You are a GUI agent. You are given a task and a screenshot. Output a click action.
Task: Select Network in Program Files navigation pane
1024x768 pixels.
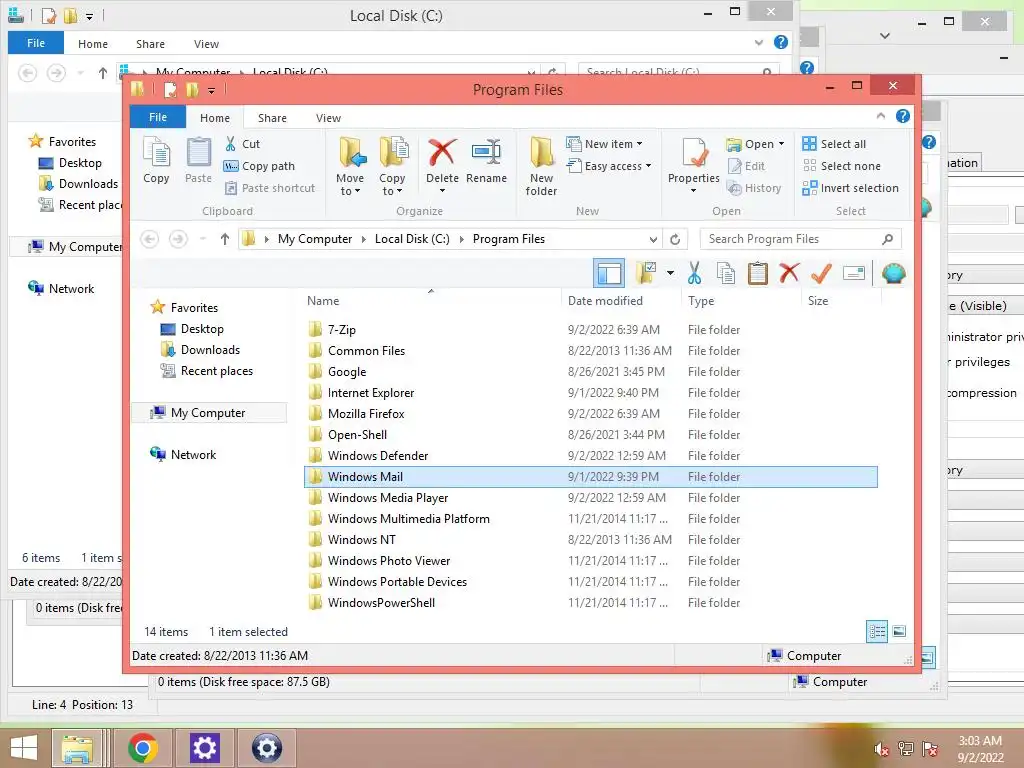pos(193,455)
